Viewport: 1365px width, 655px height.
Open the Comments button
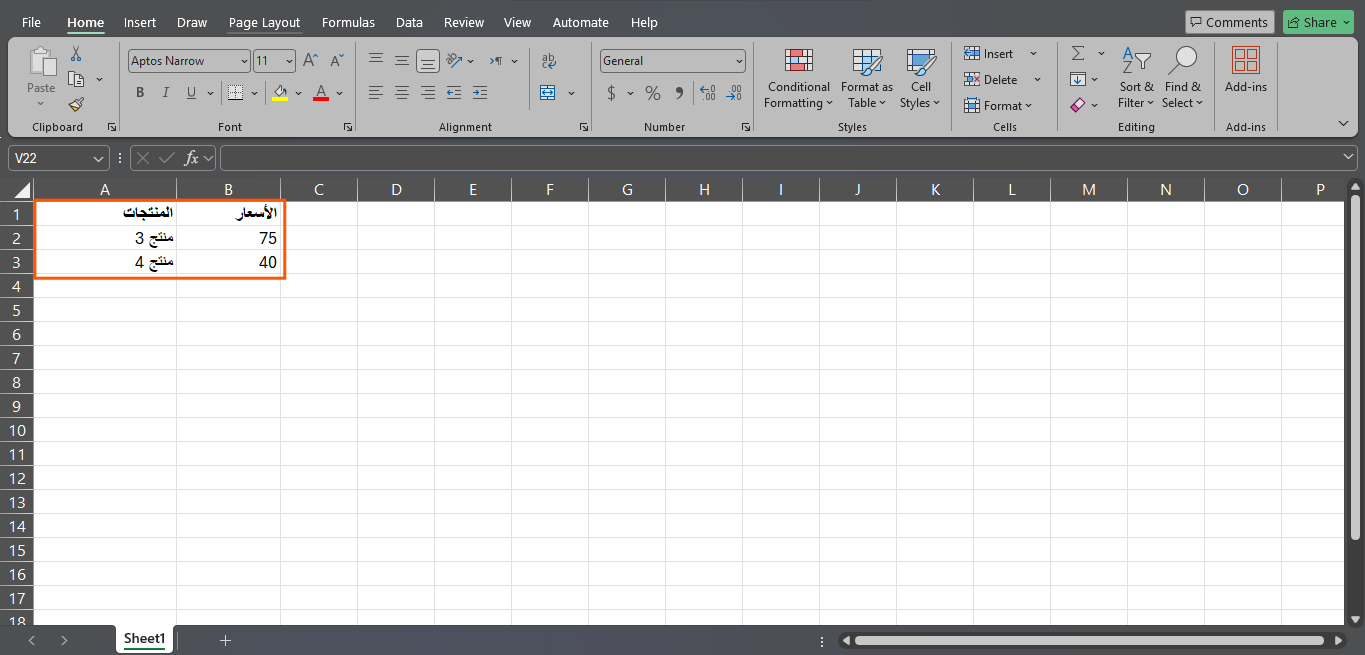(1228, 22)
